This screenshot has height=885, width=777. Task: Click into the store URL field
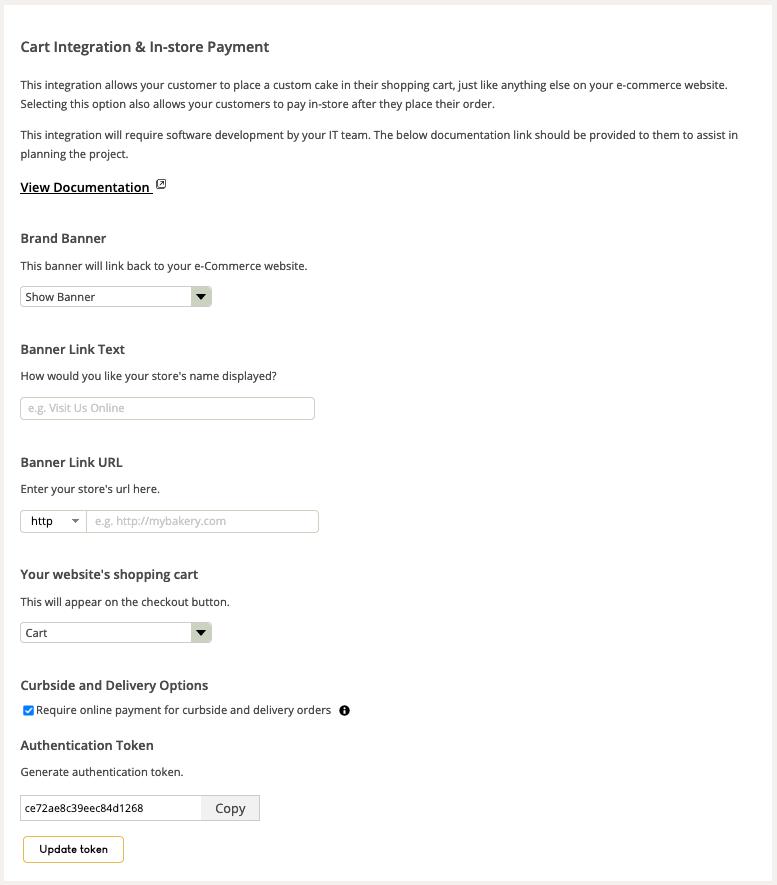click(x=202, y=521)
